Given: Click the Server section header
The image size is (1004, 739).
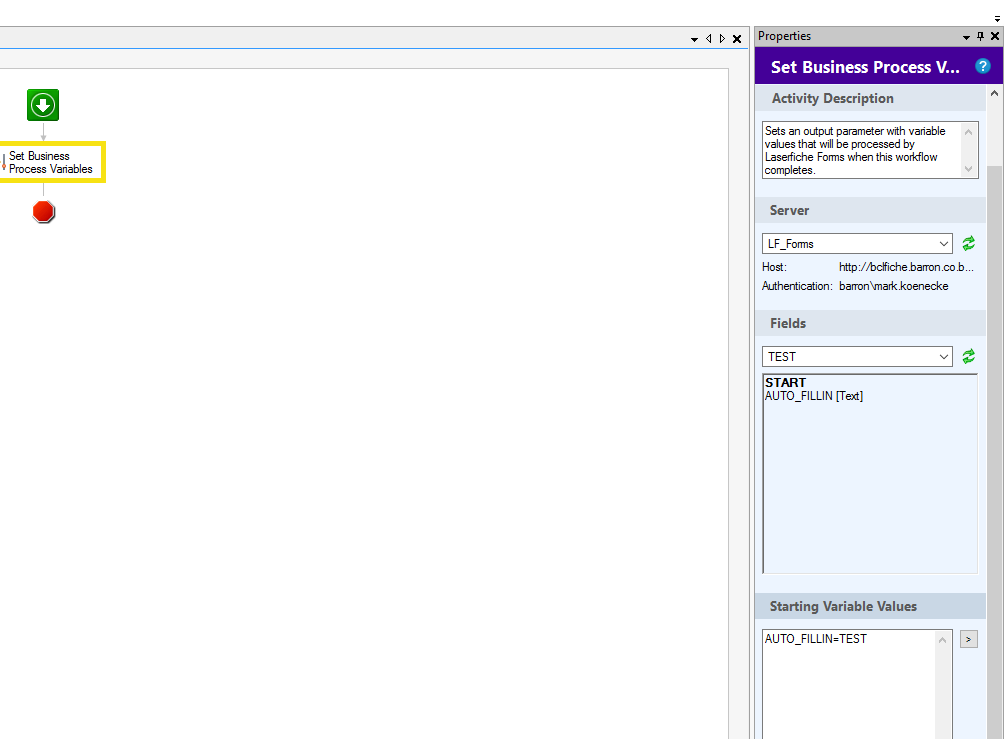Looking at the screenshot, I should coord(870,210).
